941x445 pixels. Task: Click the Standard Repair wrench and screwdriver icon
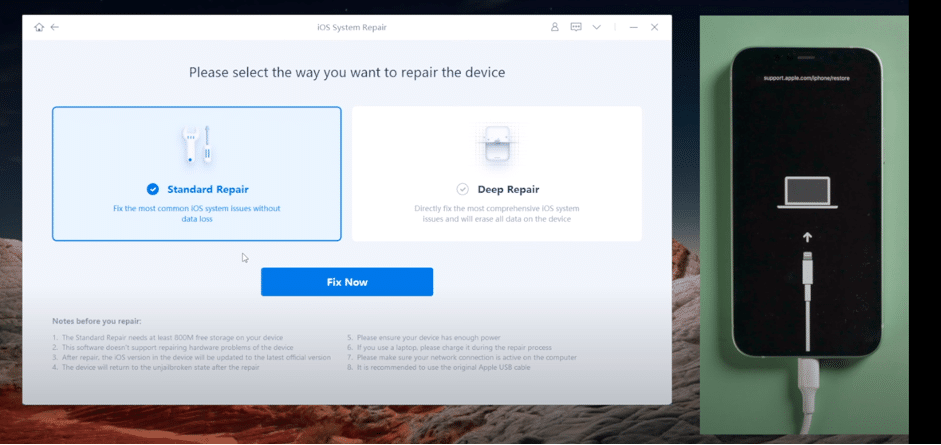point(196,146)
